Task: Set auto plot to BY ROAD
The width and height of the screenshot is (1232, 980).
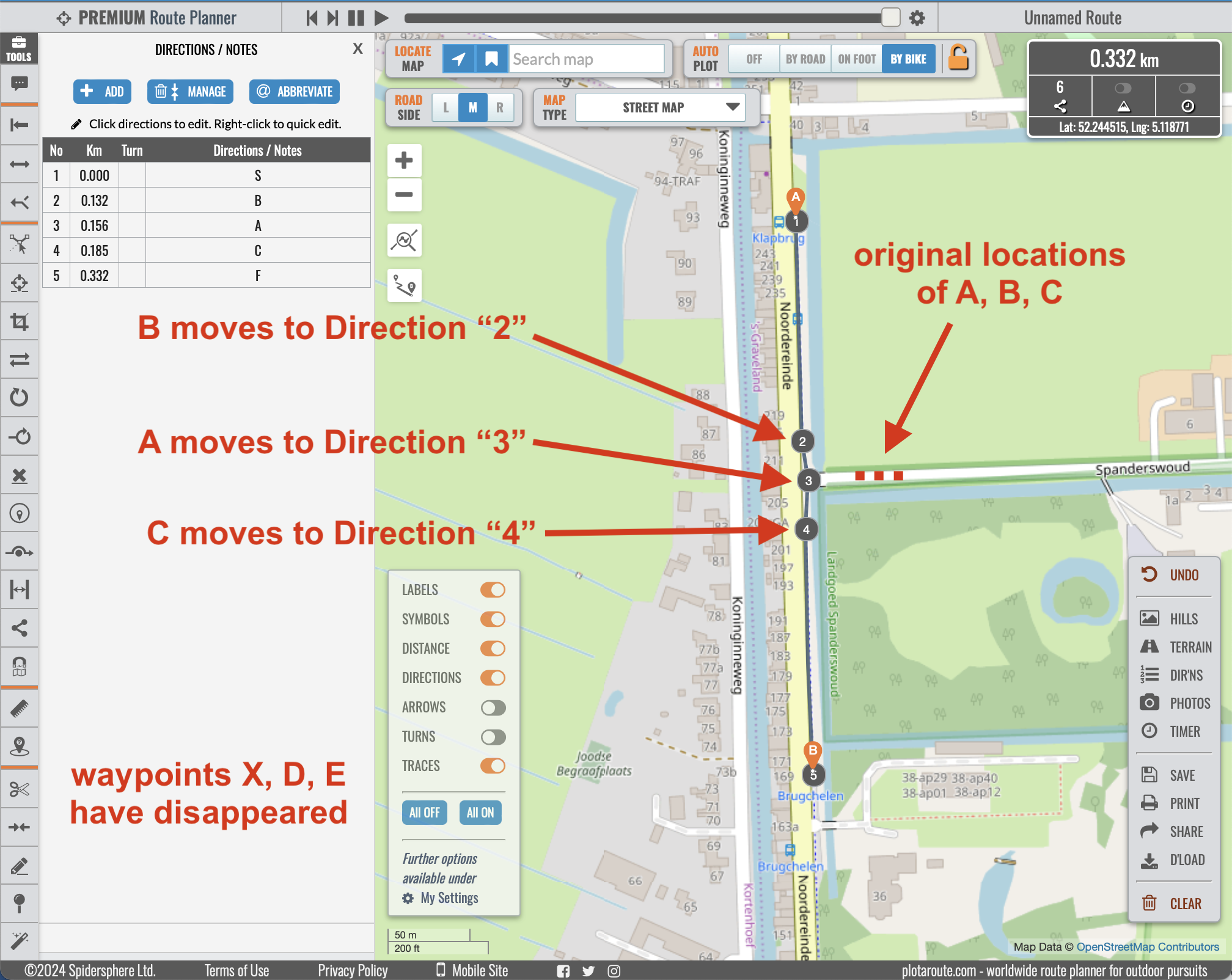Action: pyautogui.click(x=805, y=59)
